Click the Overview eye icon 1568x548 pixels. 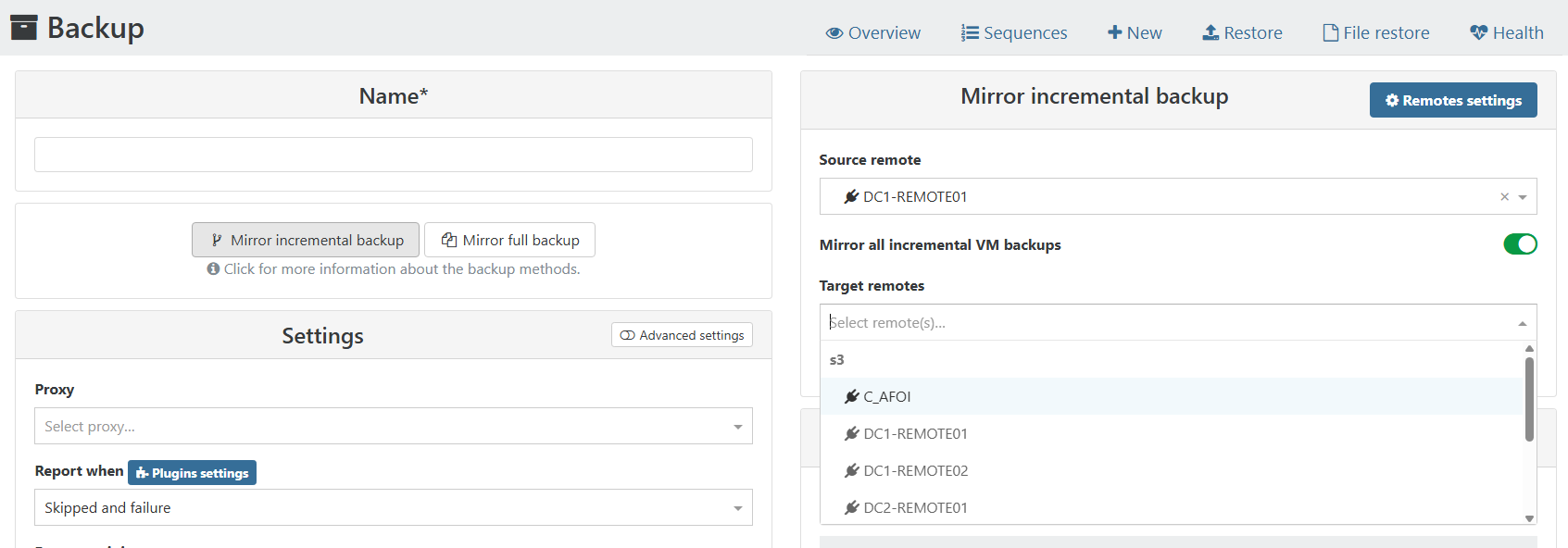coord(834,33)
